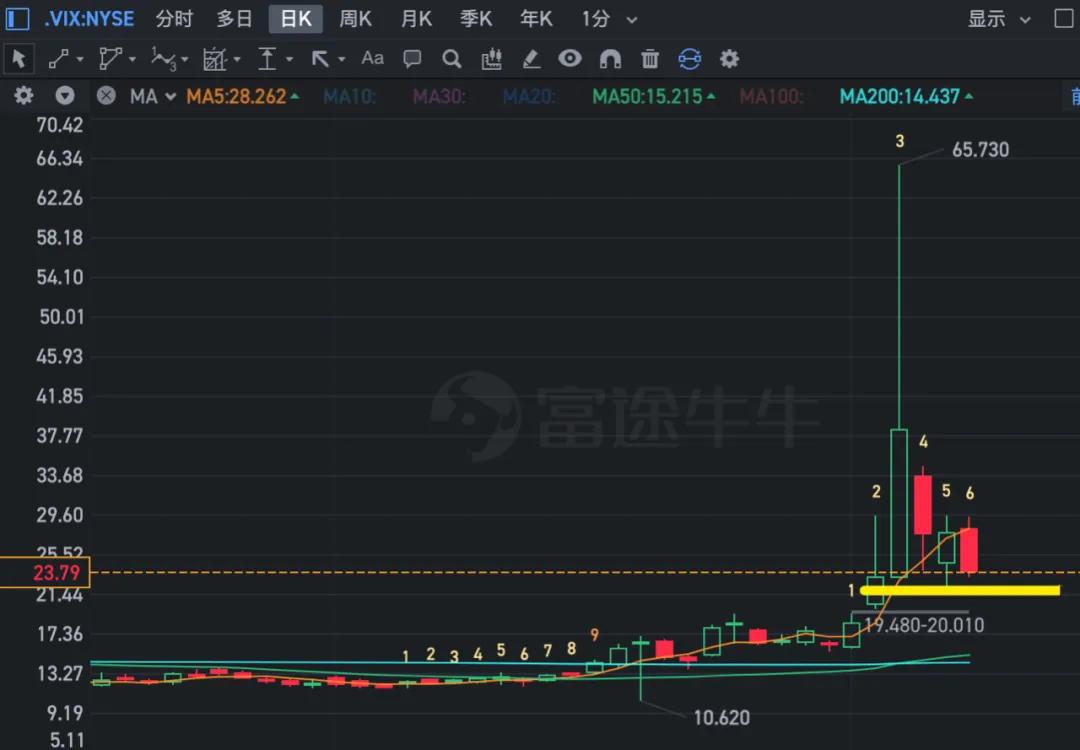Open the trend line drawing tool
The width and height of the screenshot is (1080, 750).
60,59
